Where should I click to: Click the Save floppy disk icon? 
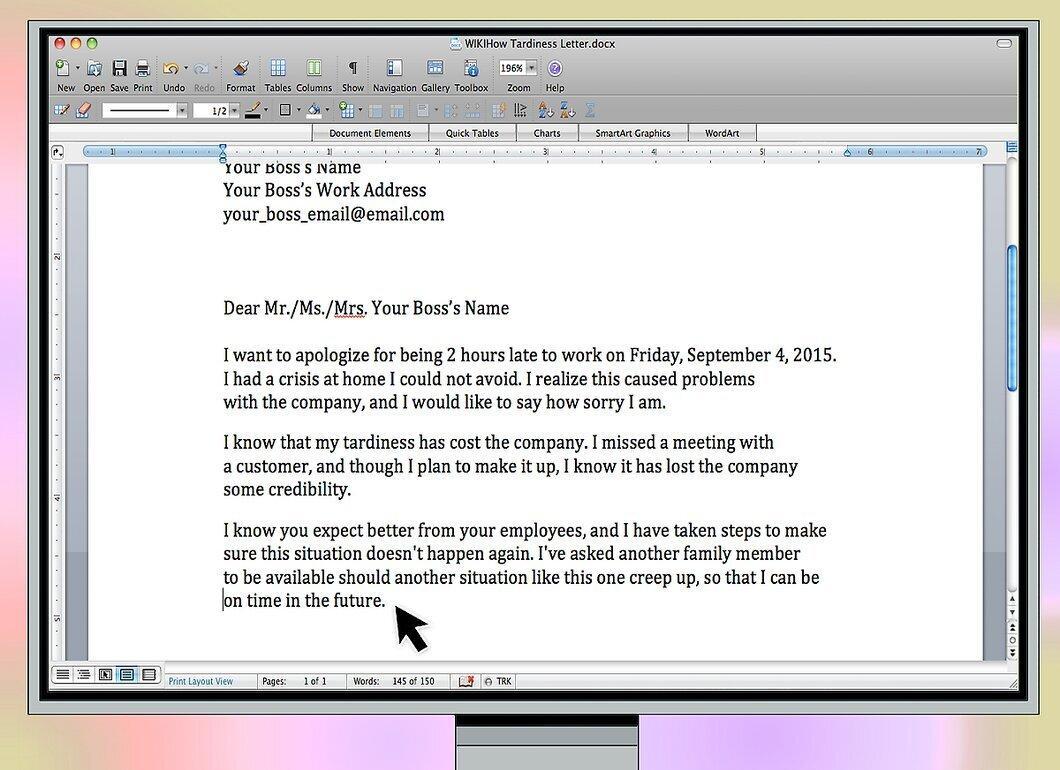(x=120, y=68)
